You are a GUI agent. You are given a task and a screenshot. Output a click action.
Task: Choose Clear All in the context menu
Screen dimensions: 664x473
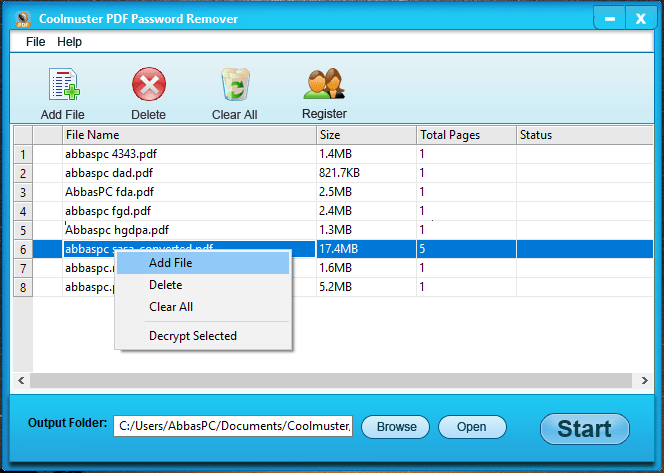point(203,307)
